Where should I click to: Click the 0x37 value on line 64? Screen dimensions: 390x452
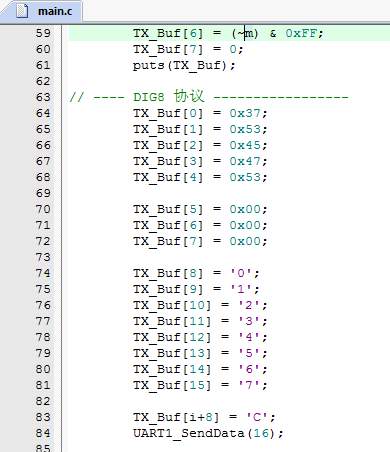click(245, 113)
